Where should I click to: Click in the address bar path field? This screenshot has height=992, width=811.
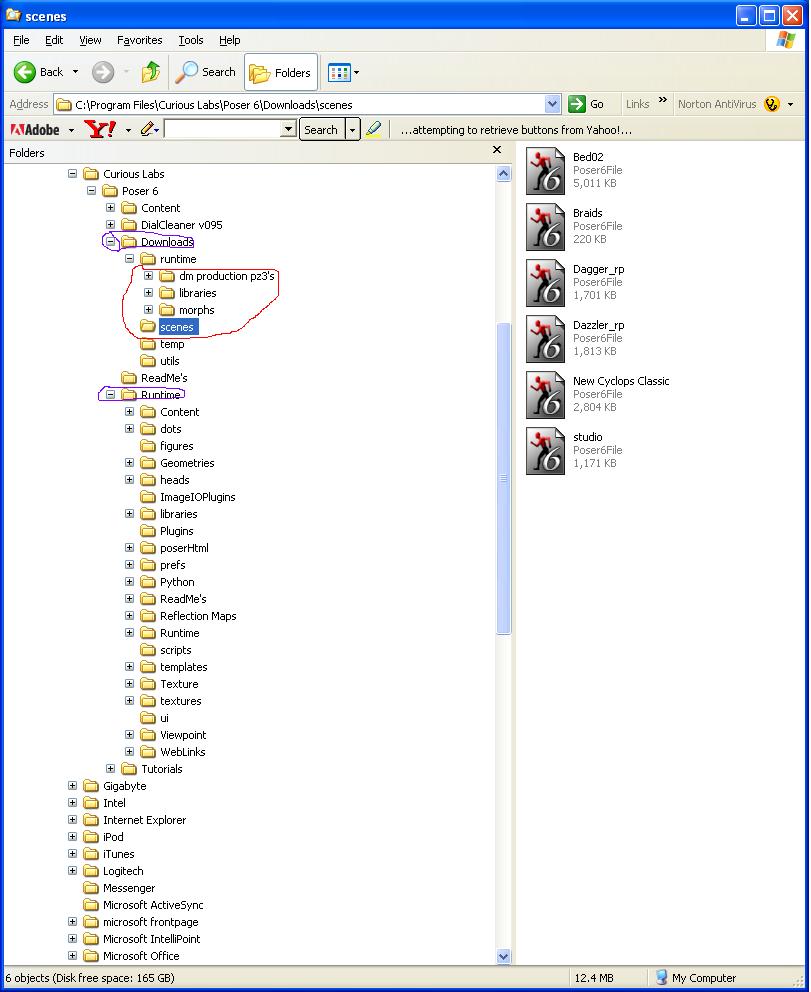coord(299,104)
